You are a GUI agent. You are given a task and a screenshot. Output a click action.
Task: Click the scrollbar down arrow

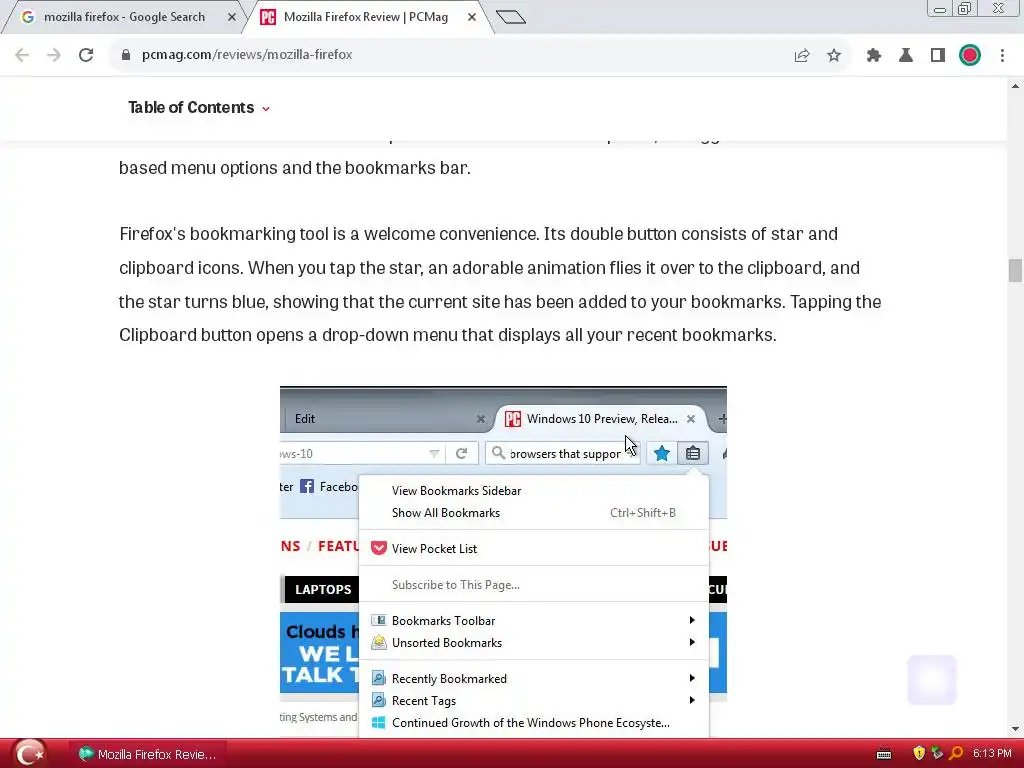[x=1015, y=728]
